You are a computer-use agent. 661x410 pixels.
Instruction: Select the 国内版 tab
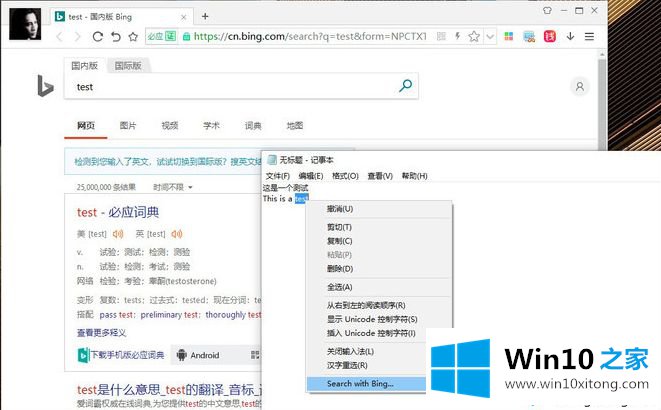84,65
